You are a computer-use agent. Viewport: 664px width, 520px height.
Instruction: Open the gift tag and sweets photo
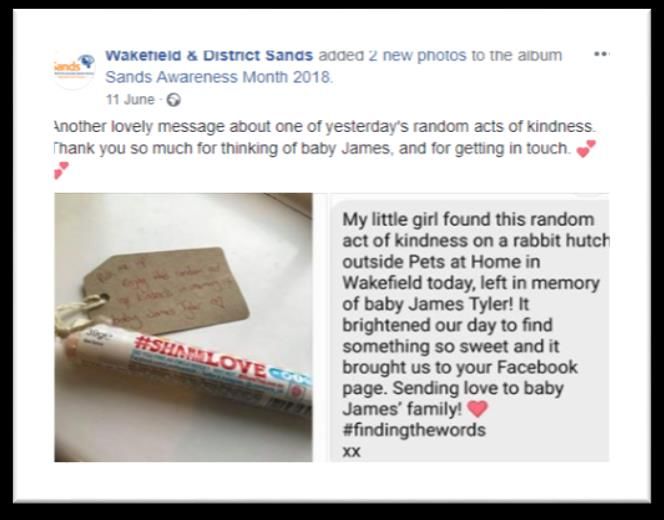pos(183,327)
